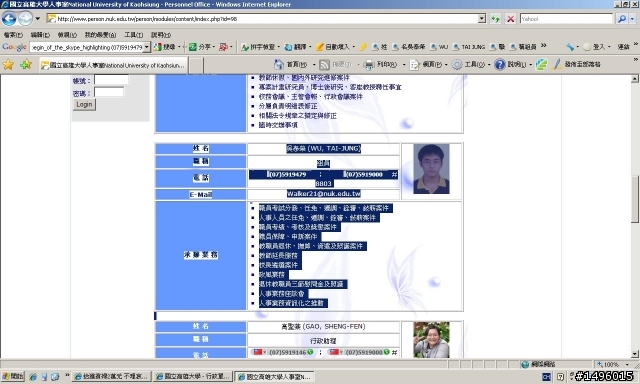The height and width of the screenshot is (384, 640).
Task: Open the 網頁(P) Page command menu
Action: 427,64
